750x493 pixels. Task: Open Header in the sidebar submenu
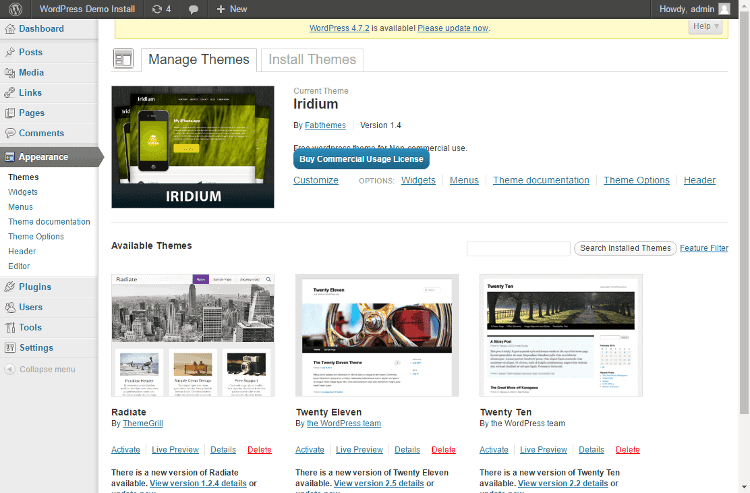click(x=22, y=252)
